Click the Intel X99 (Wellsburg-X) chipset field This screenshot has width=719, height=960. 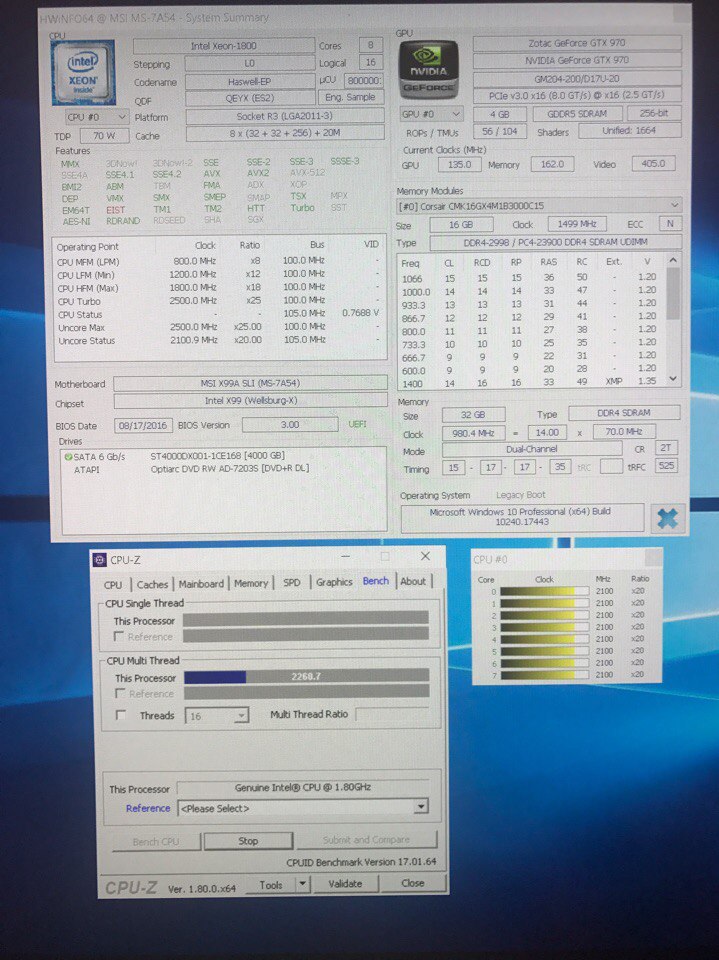click(250, 401)
